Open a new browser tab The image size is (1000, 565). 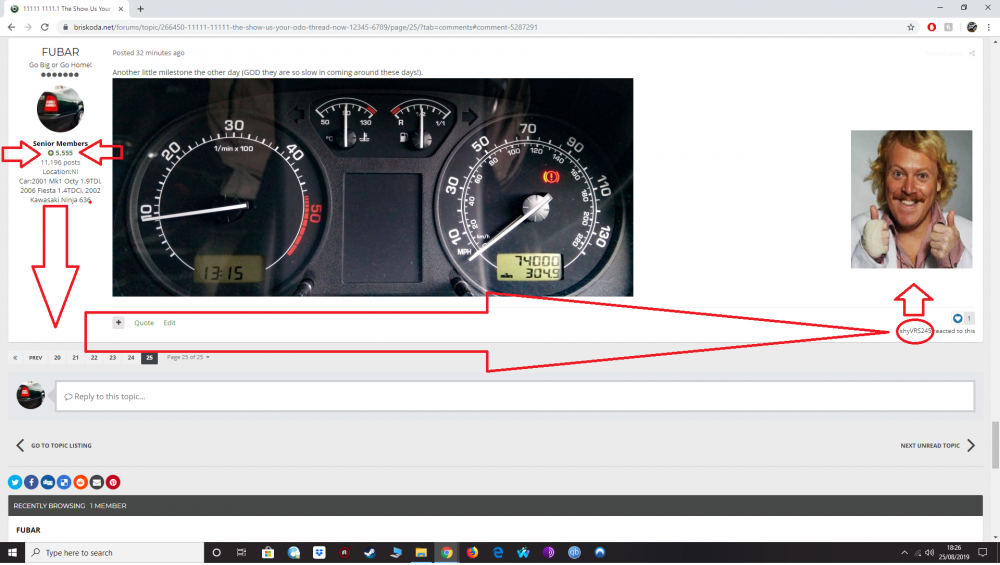(140, 9)
